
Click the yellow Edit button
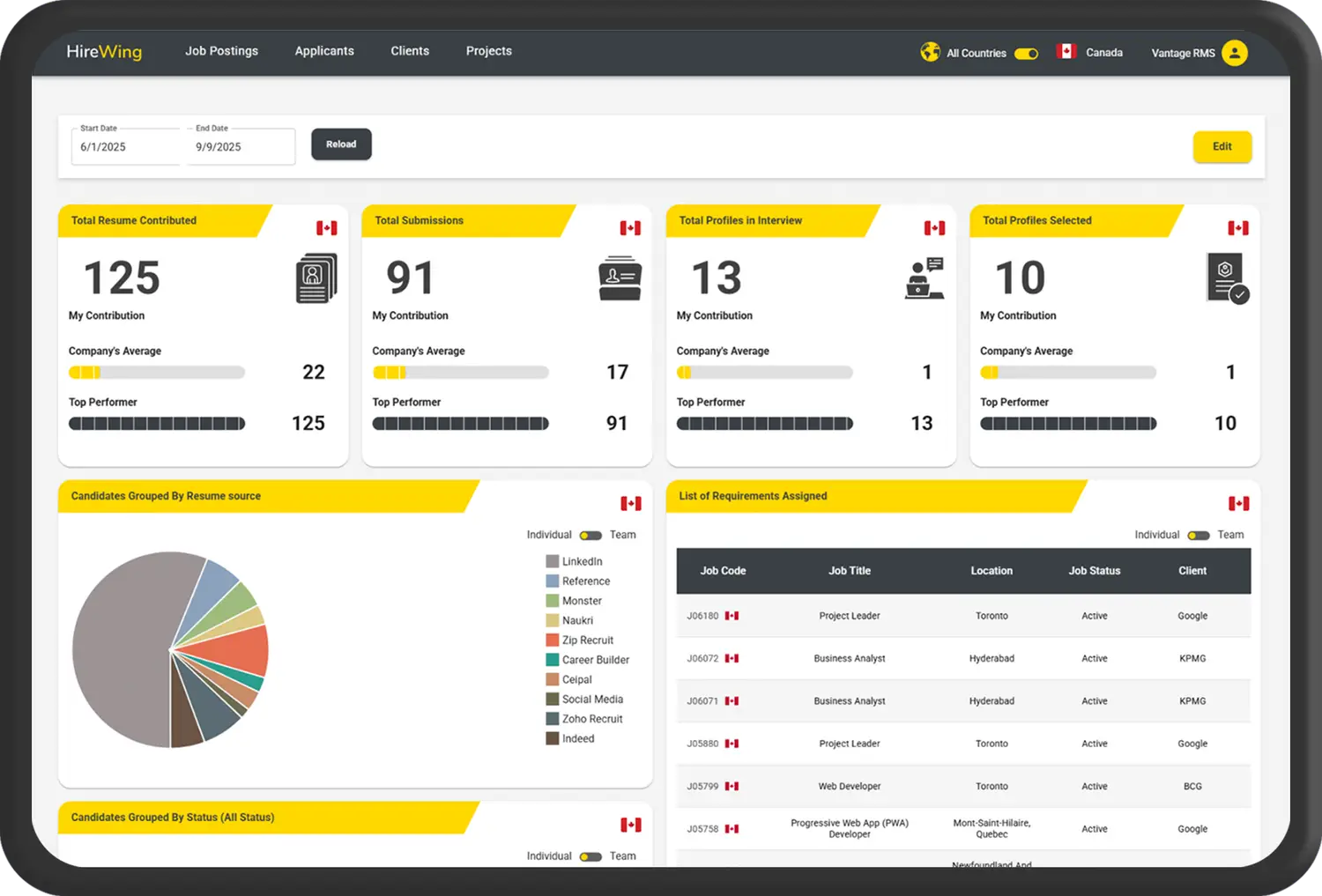[x=1222, y=147]
